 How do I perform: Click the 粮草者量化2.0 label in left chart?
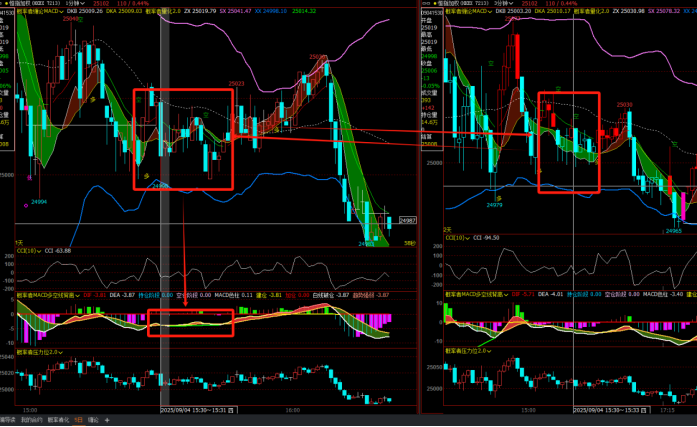165,12
